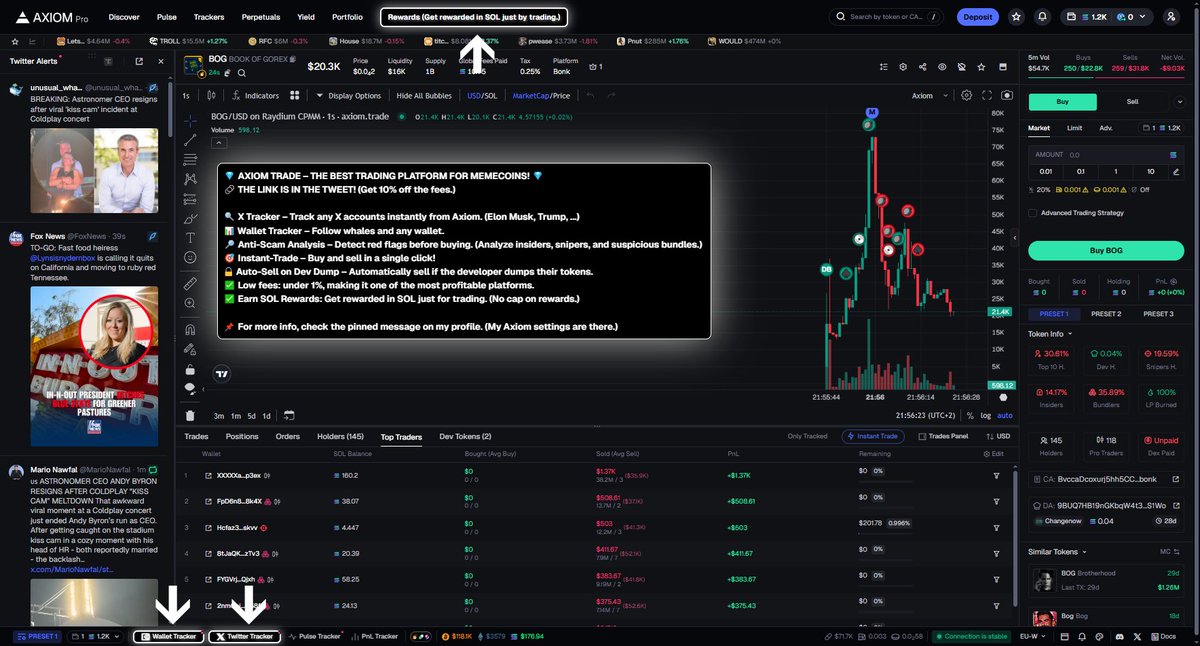Select the crosshair cursor drawing tool
The image size is (1200, 646).
coord(190,121)
